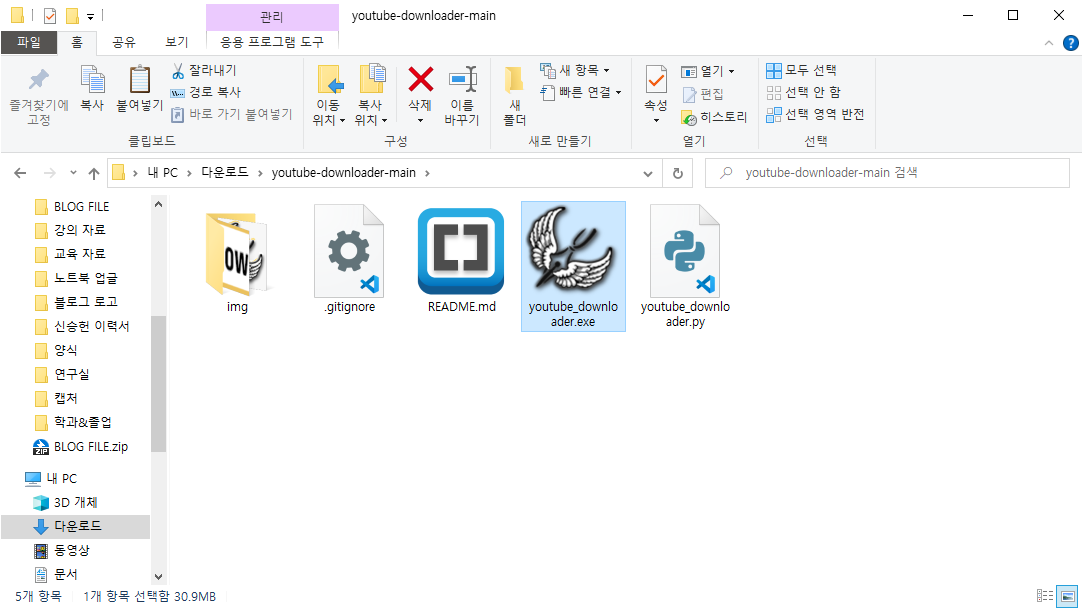Open the 파일 menu tab

pos(29,42)
